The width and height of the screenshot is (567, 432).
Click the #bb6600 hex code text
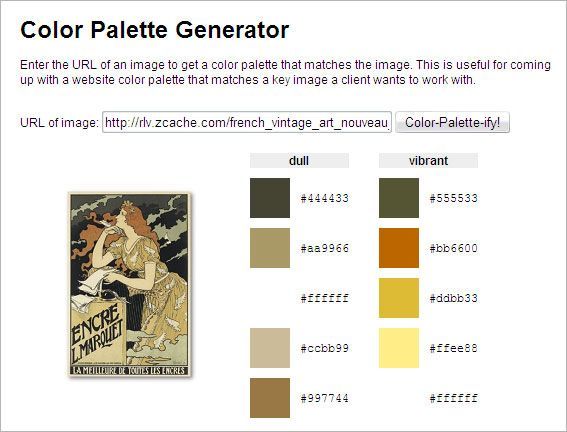454,248
